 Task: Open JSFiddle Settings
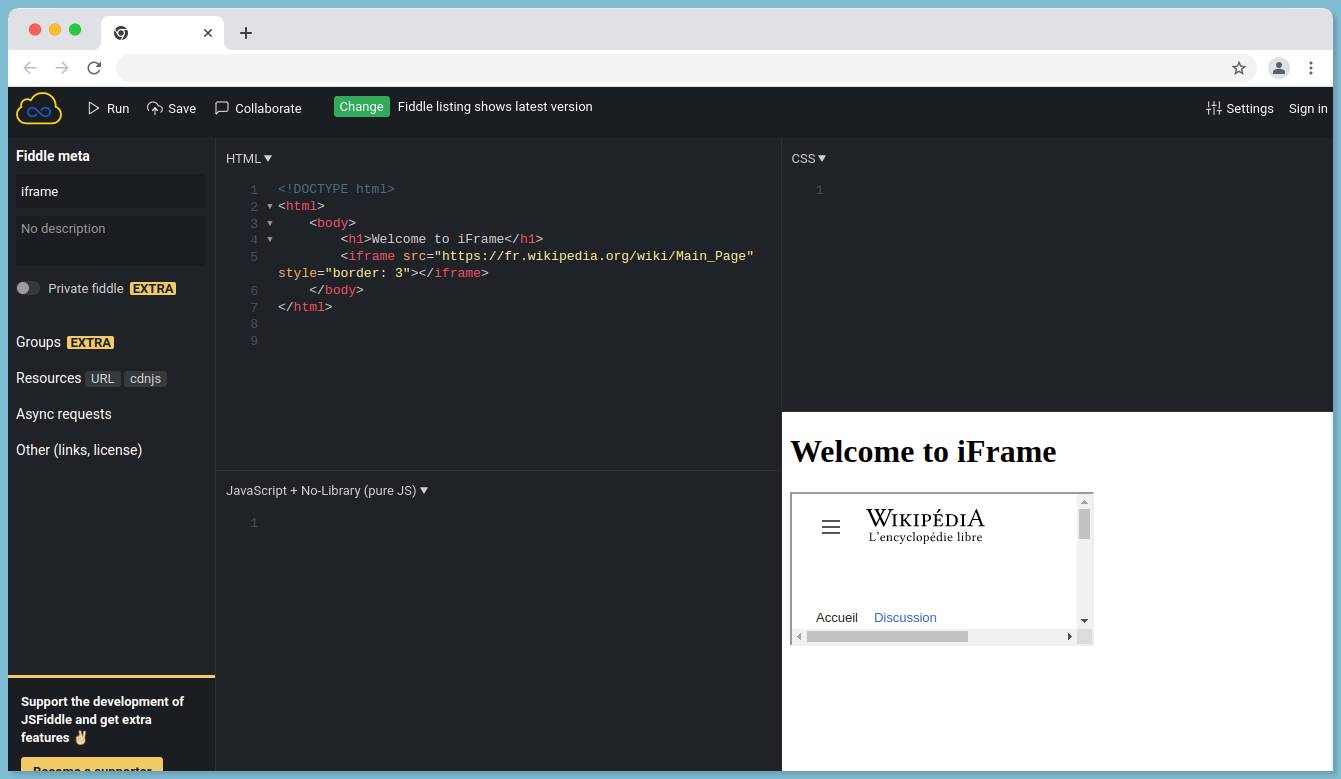(1240, 108)
